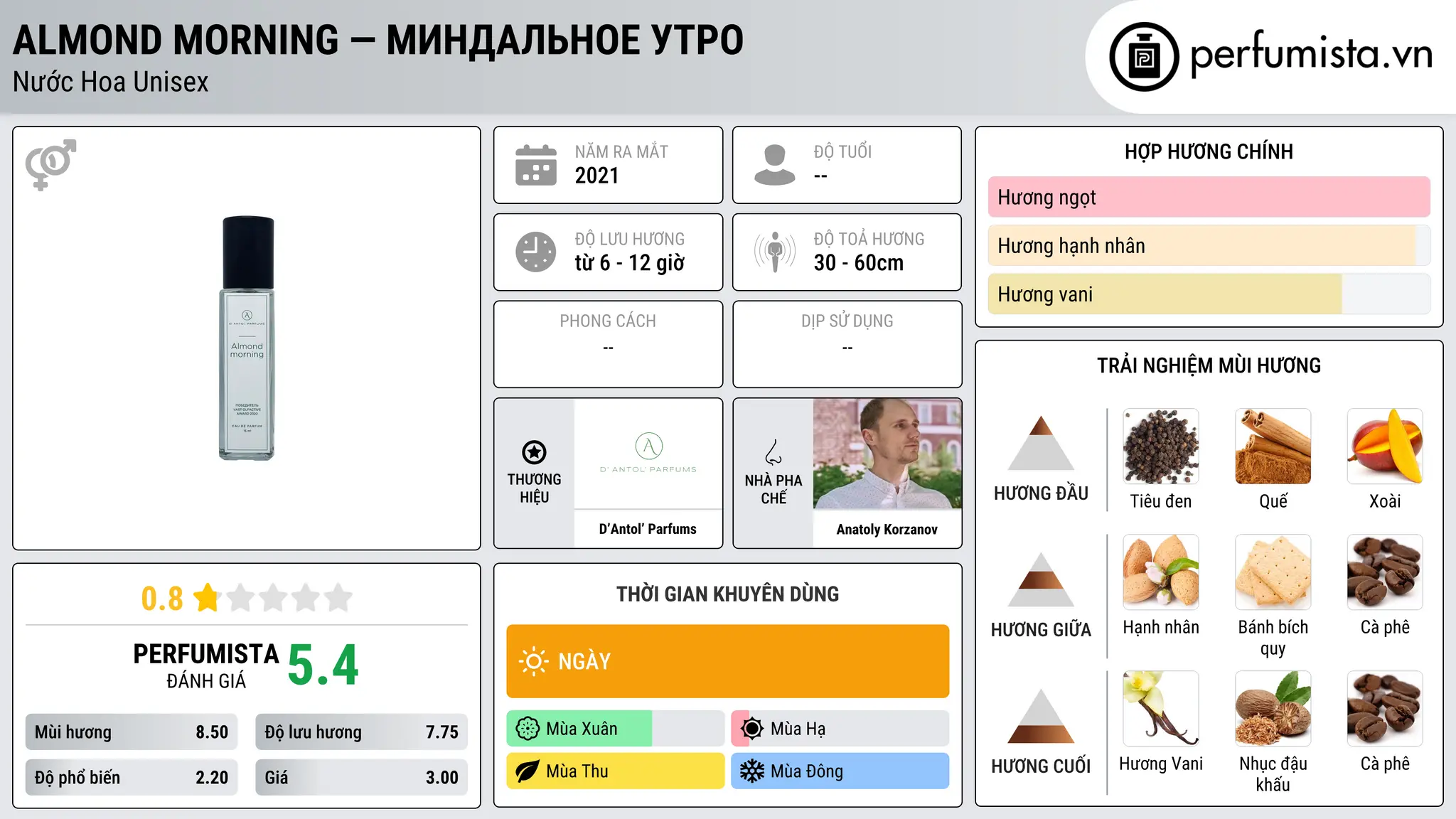Select the Bánh bích quy biscuit image

(1273, 572)
